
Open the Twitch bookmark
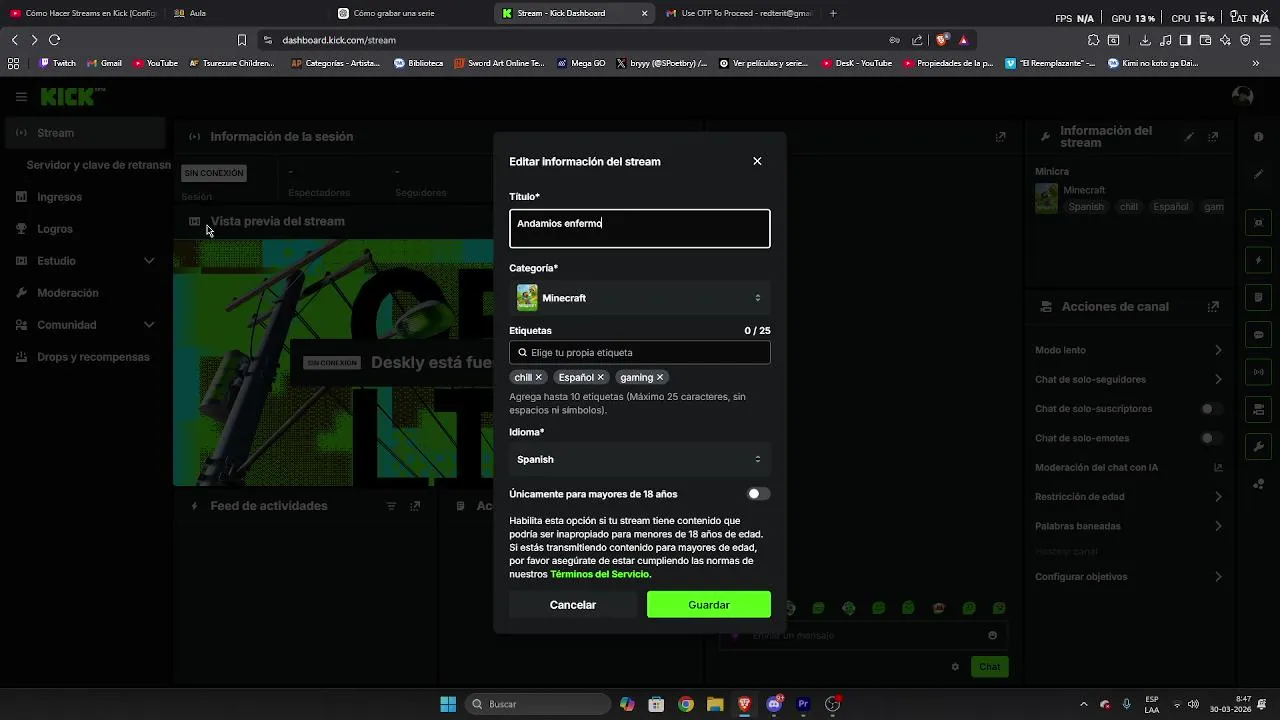click(58, 63)
